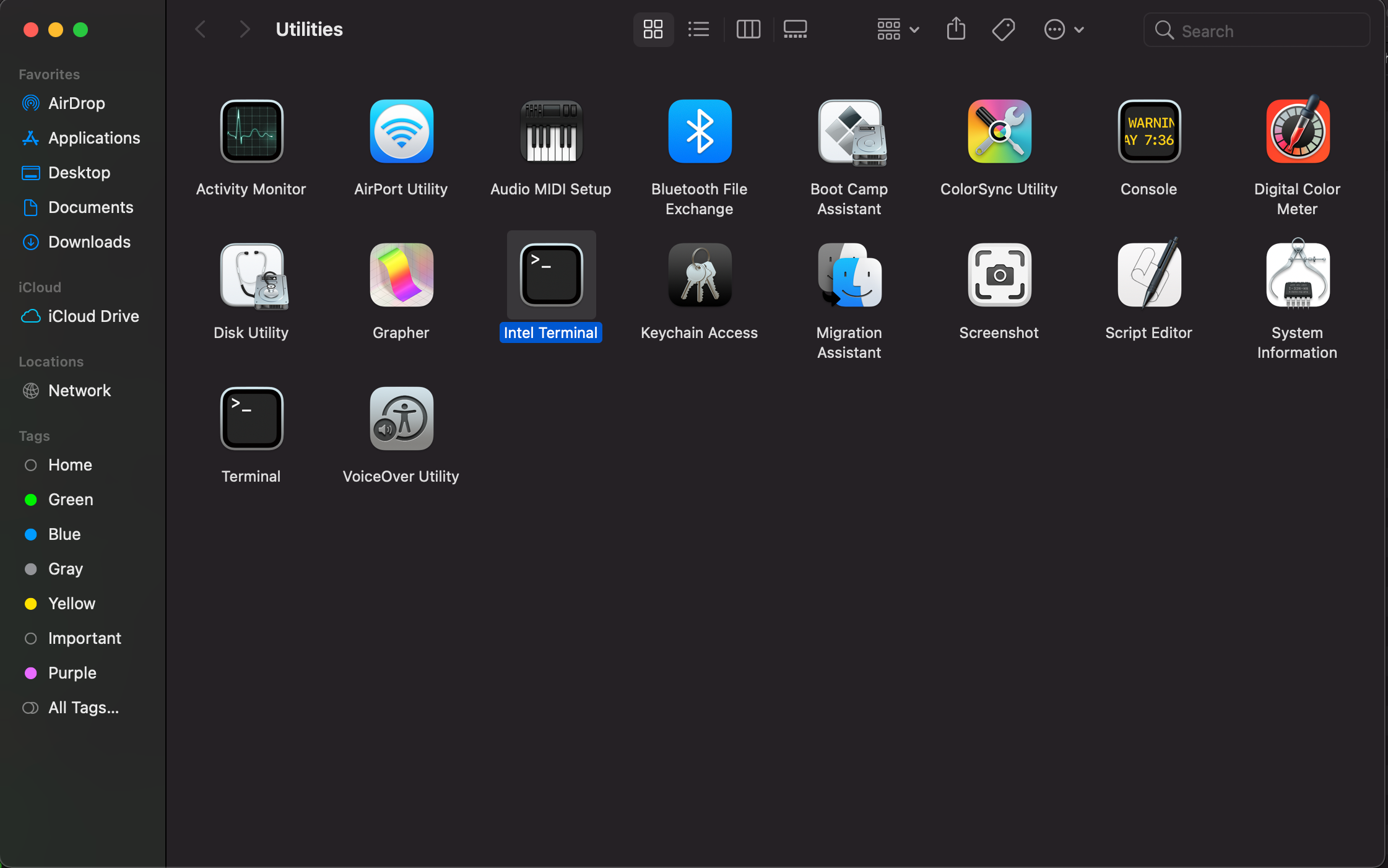1388x868 pixels.
Task: Click the VoiceOver Utility icon
Action: pos(401,419)
